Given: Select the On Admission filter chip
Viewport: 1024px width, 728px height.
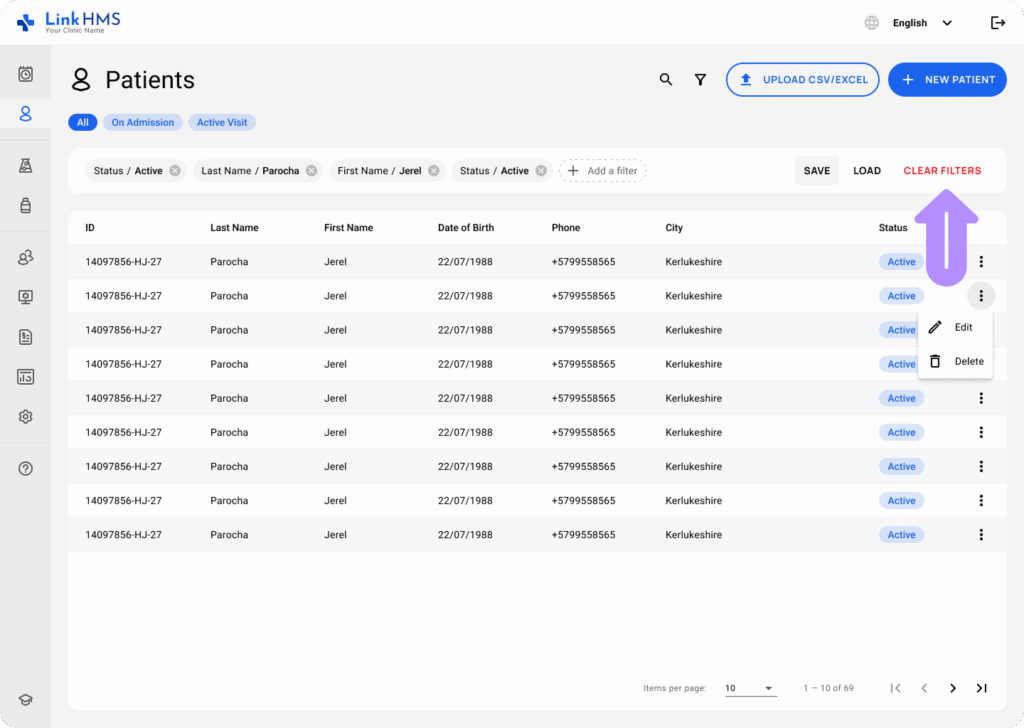Looking at the screenshot, I should (142, 121).
